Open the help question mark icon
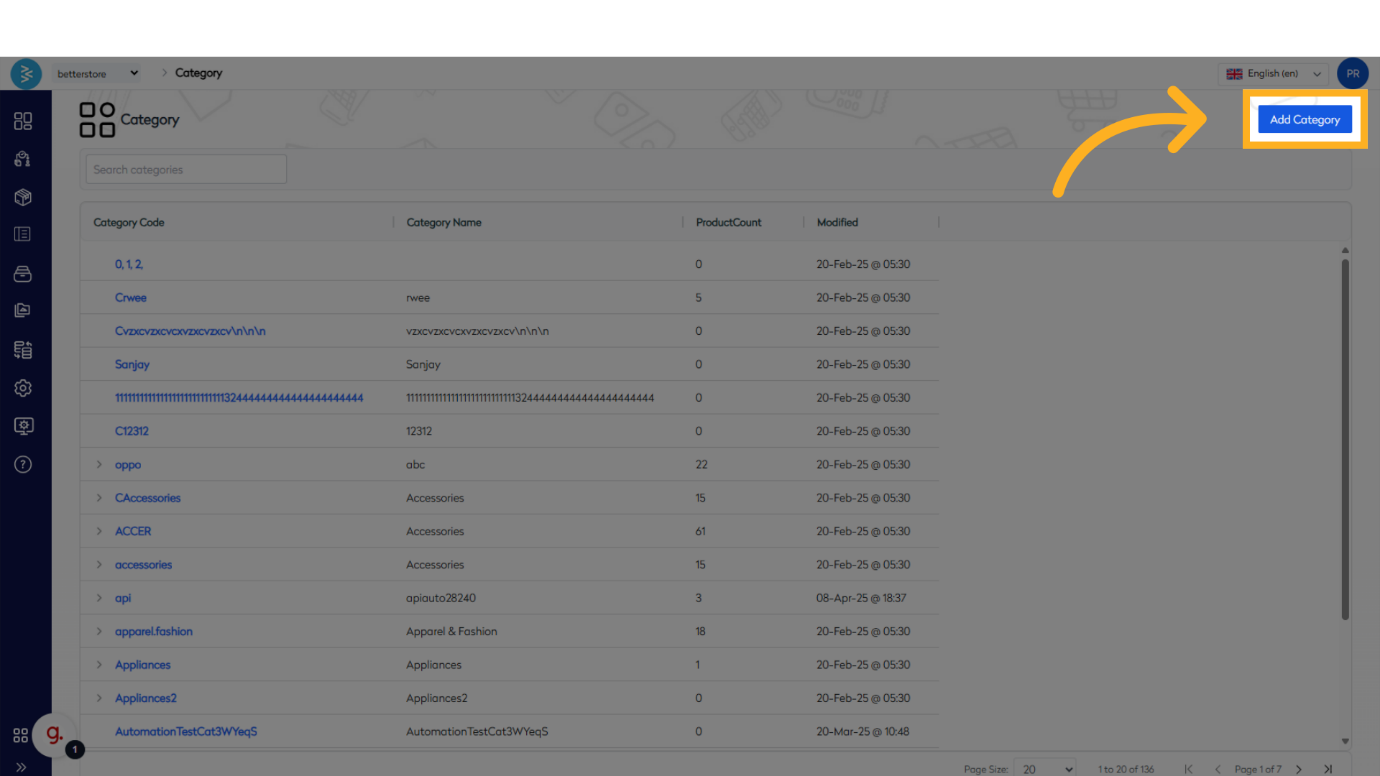This screenshot has height=776, width=1380. click(x=23, y=464)
